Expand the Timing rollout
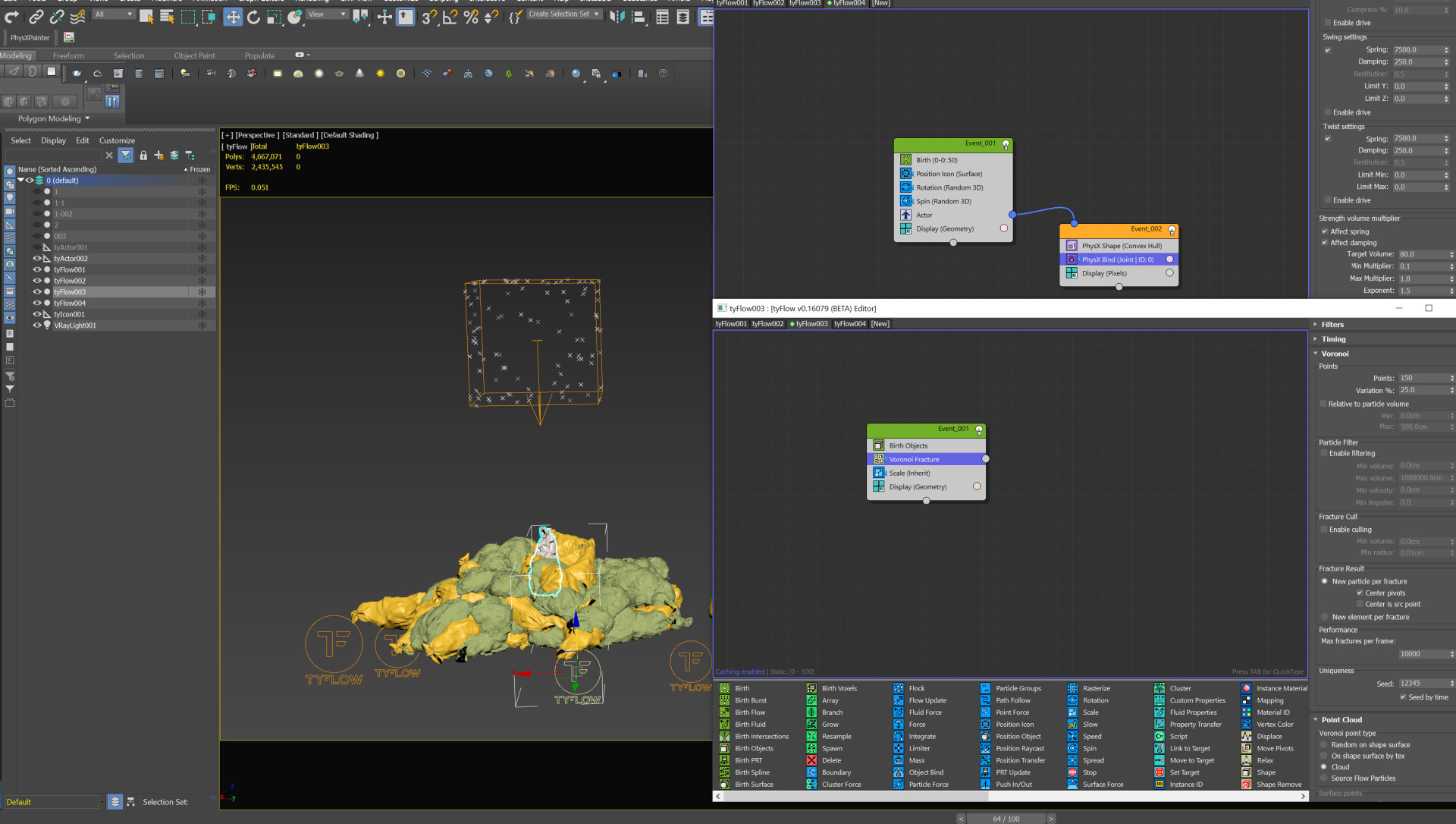Screen dimensions: 1456x824 click(1333, 339)
